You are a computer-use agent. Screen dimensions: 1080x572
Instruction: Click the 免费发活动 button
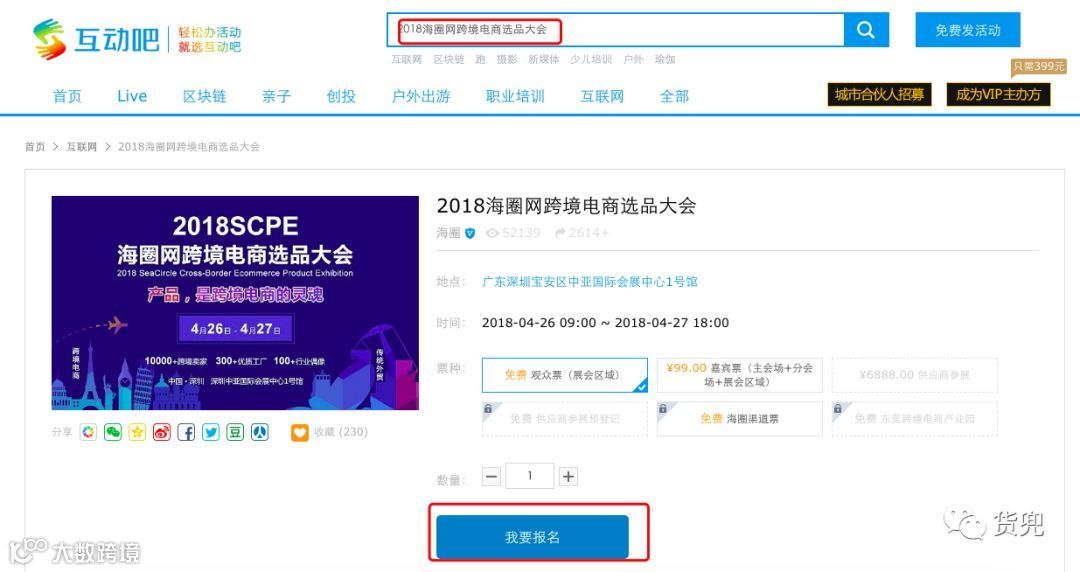968,30
